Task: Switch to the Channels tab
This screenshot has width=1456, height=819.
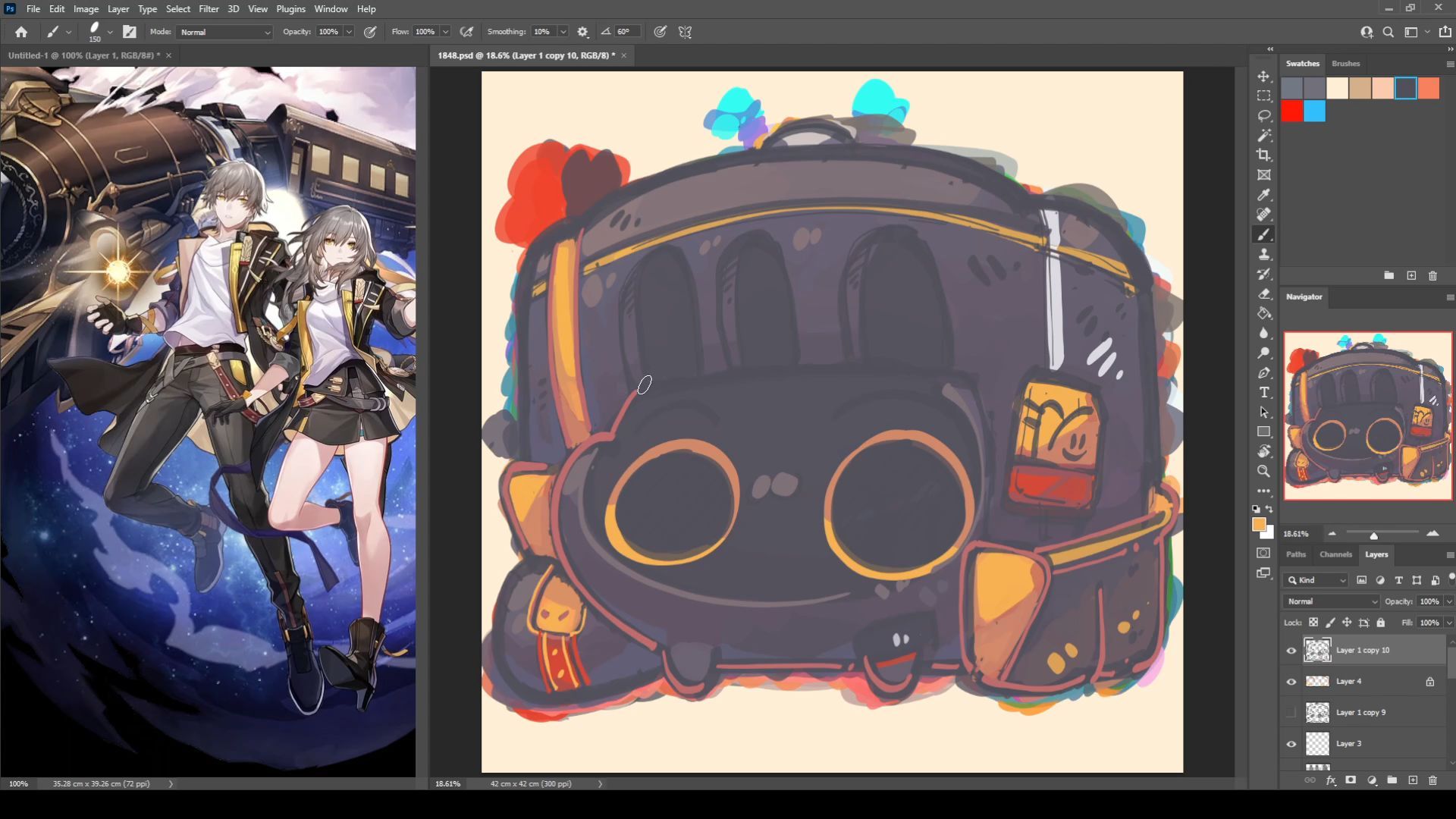Action: 1335,554
